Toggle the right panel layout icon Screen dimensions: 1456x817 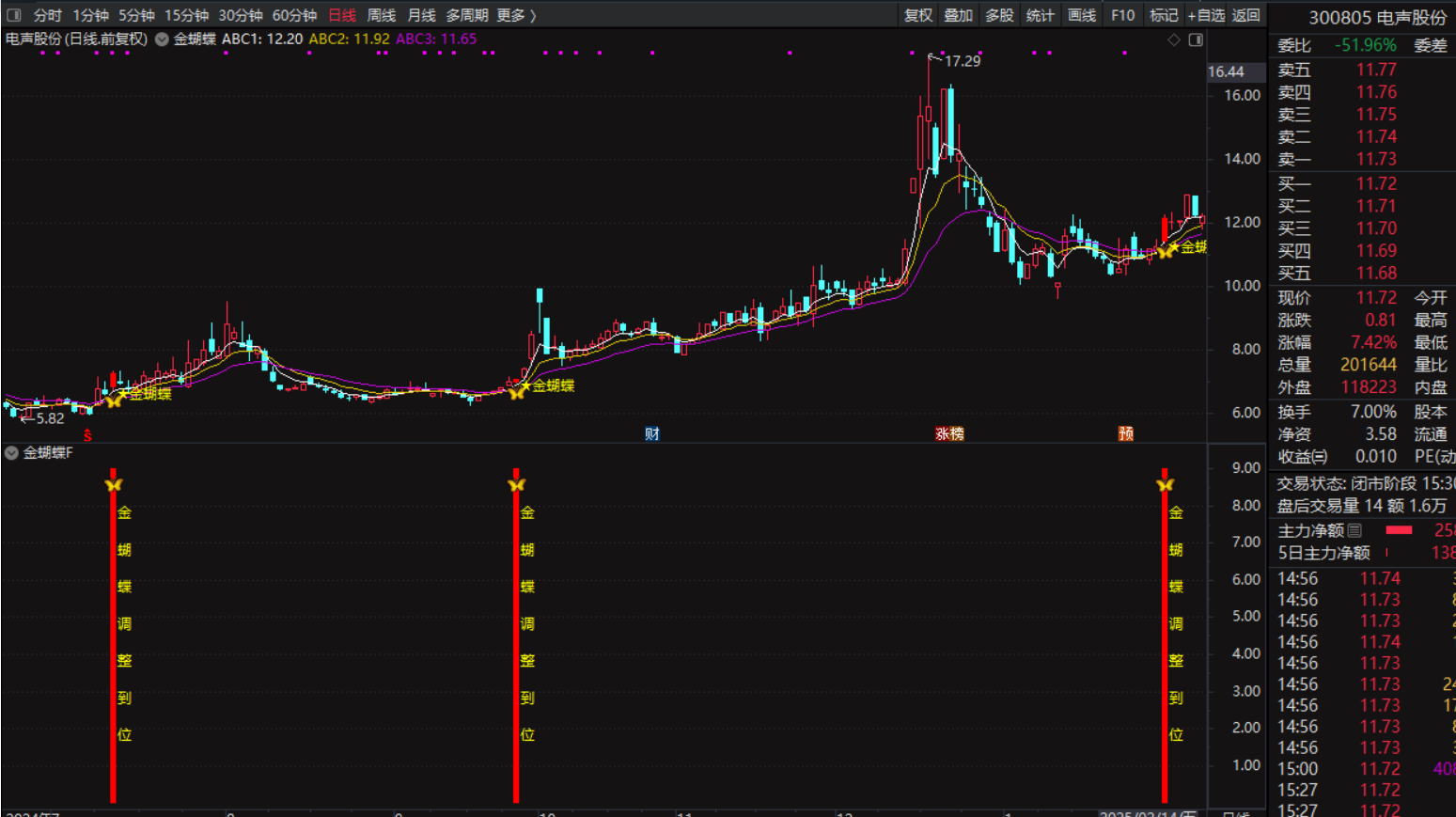click(1196, 39)
